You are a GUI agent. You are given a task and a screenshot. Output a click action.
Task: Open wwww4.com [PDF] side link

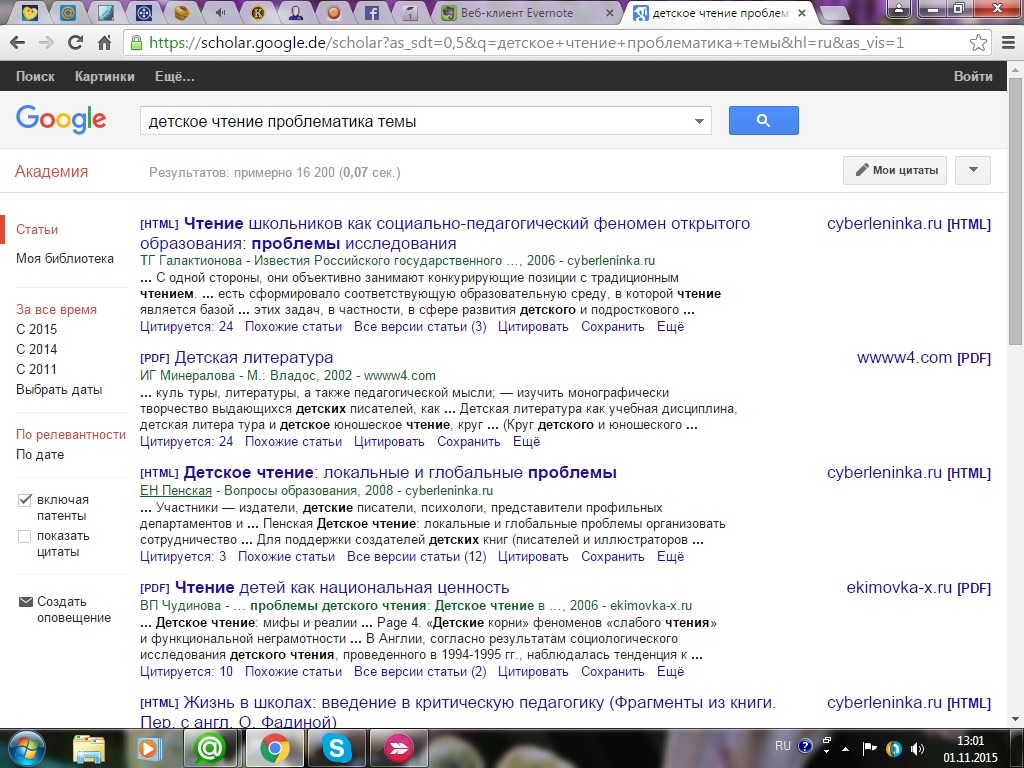923,358
